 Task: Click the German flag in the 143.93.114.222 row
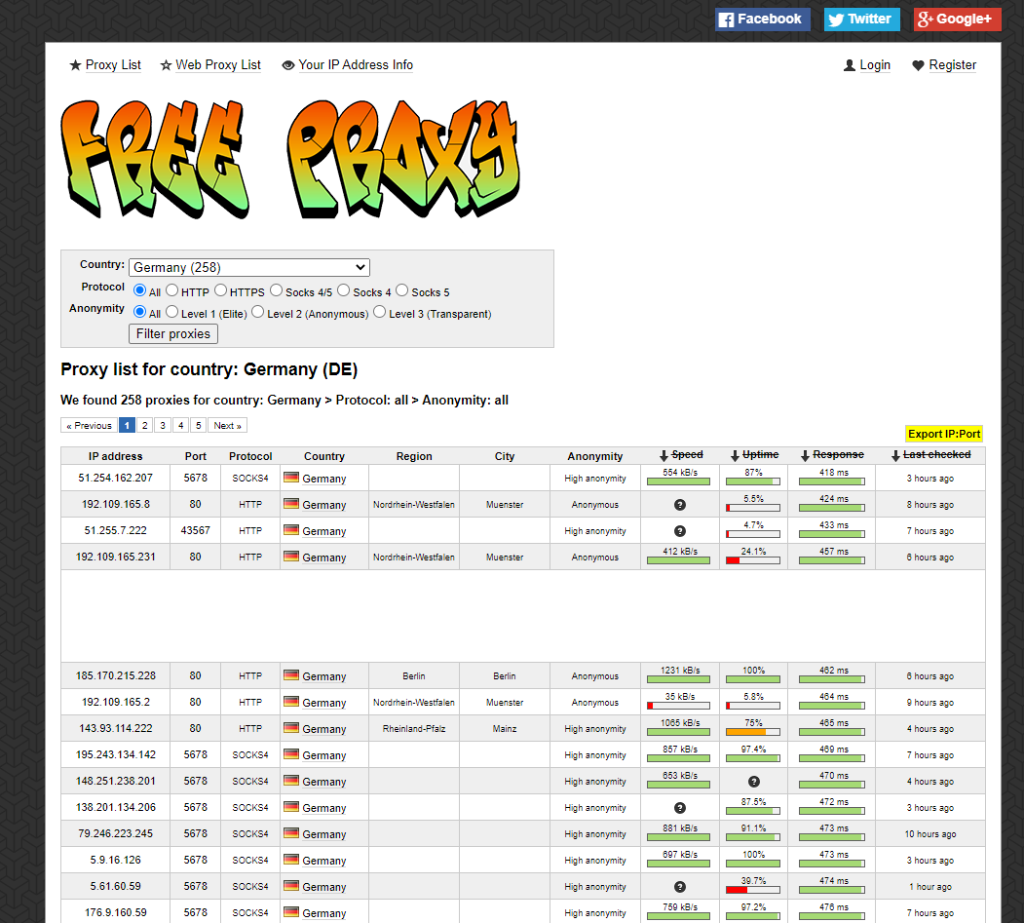pos(291,728)
